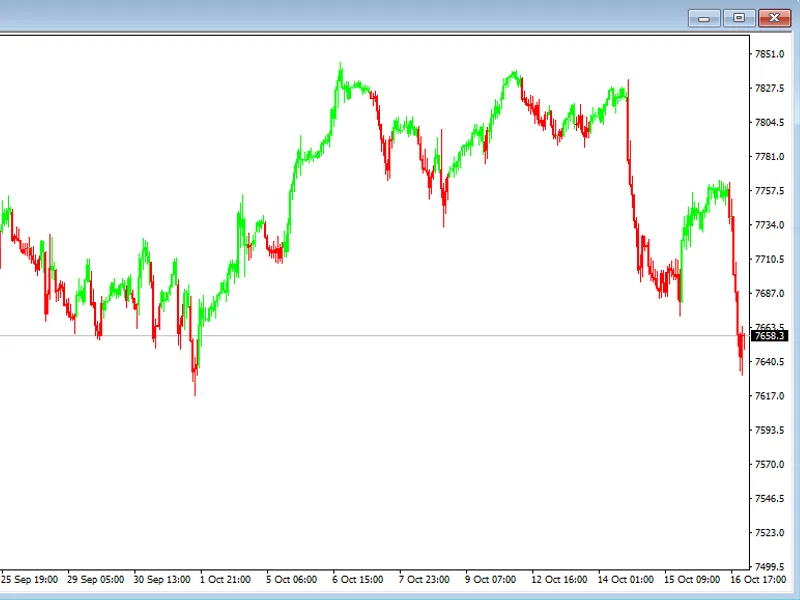Select the 6 Oct 15:00 time label
Image resolution: width=800 pixels, height=600 pixels.
(358, 580)
